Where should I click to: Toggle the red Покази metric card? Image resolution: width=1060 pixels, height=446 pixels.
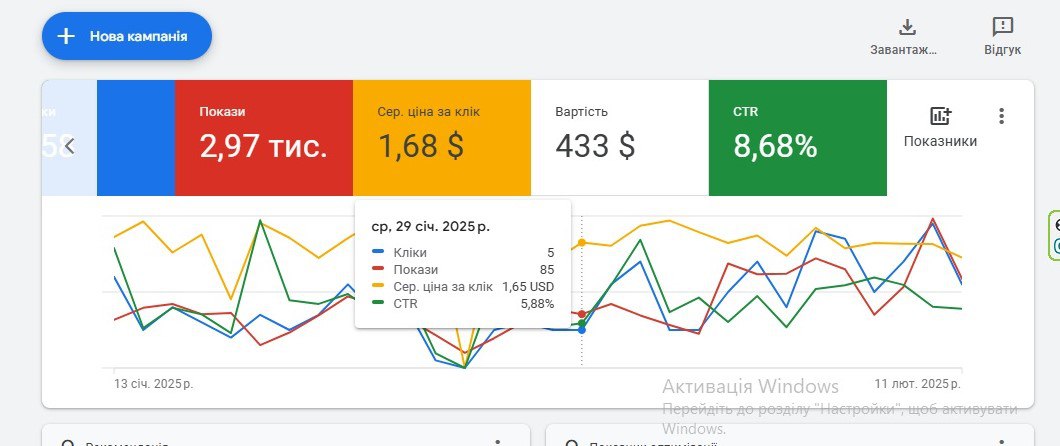(x=263, y=137)
